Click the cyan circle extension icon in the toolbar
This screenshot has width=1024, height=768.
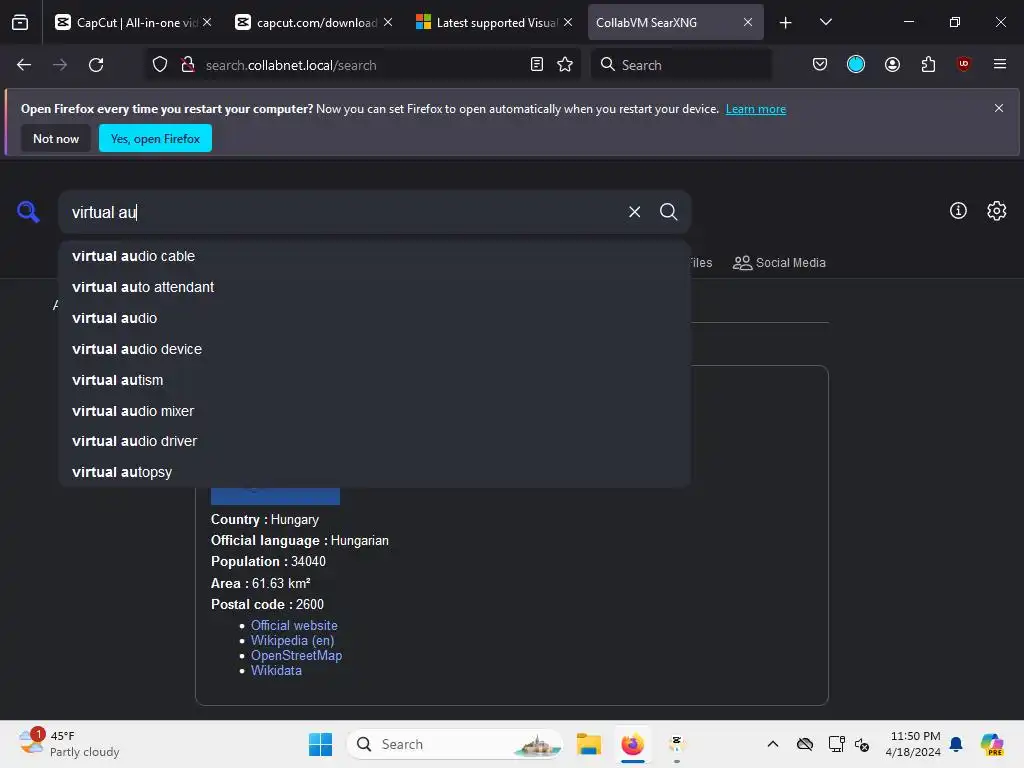click(856, 64)
